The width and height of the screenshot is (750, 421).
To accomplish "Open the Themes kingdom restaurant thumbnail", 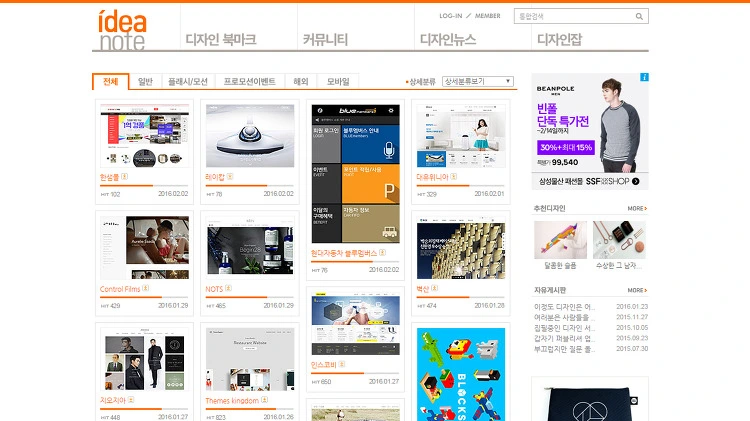I will 250,359.
